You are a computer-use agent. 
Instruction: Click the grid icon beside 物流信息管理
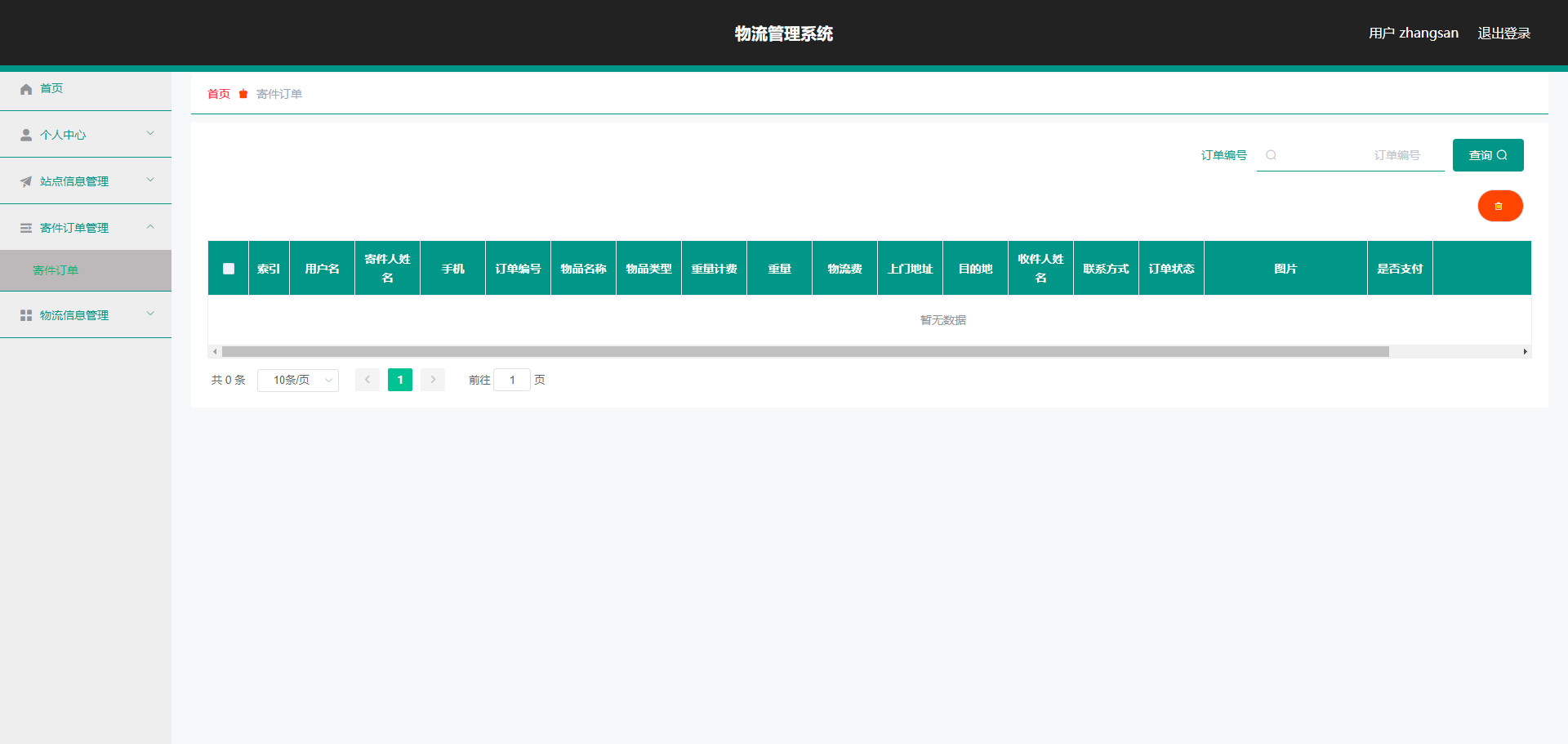(x=26, y=315)
